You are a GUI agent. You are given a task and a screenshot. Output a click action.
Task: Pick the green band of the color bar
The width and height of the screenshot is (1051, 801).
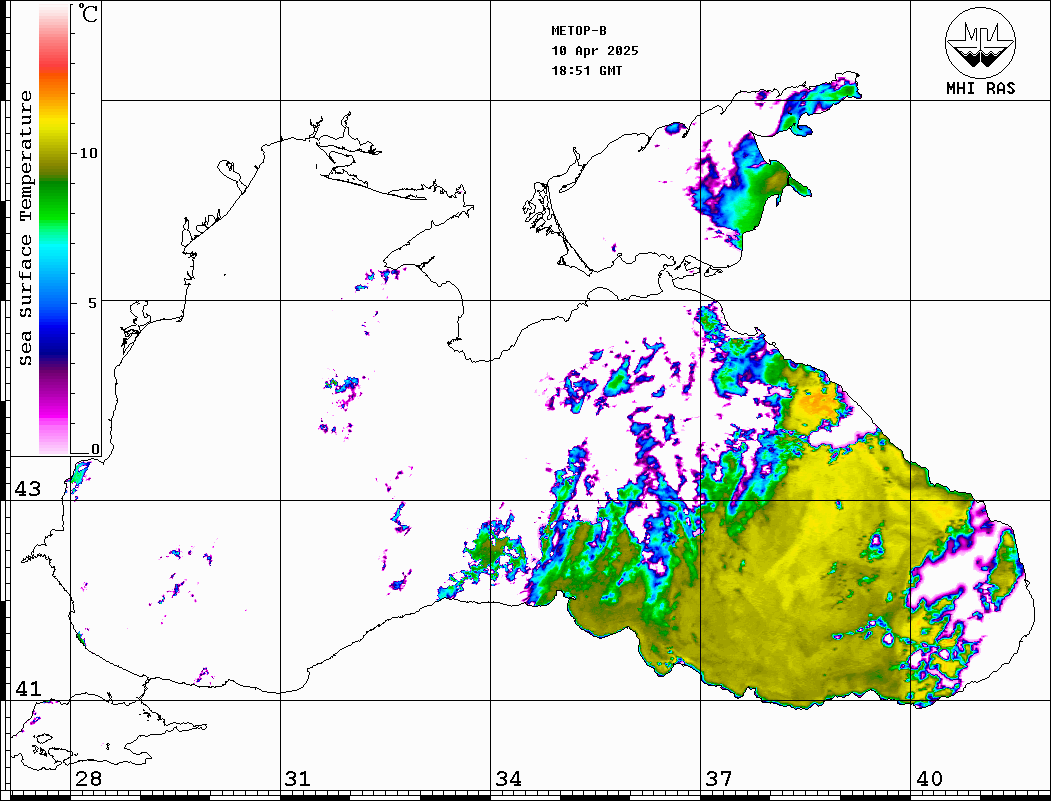[x=54, y=201]
